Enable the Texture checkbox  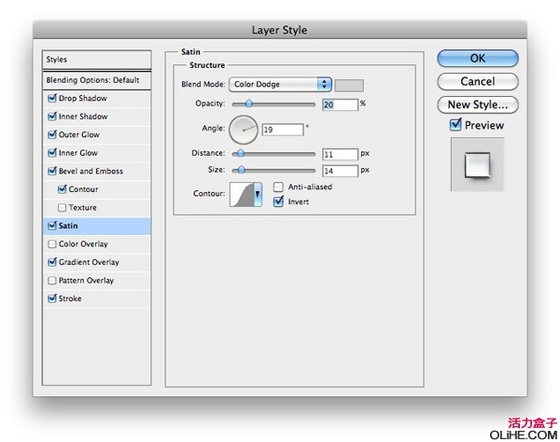[62, 207]
